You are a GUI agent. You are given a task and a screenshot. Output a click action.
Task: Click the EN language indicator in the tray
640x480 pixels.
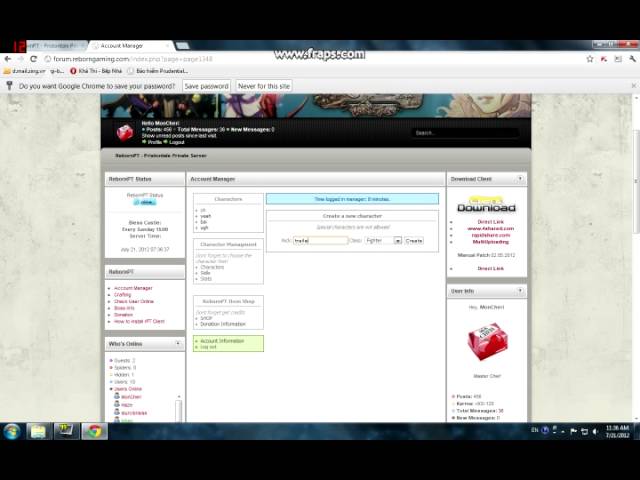(x=534, y=430)
